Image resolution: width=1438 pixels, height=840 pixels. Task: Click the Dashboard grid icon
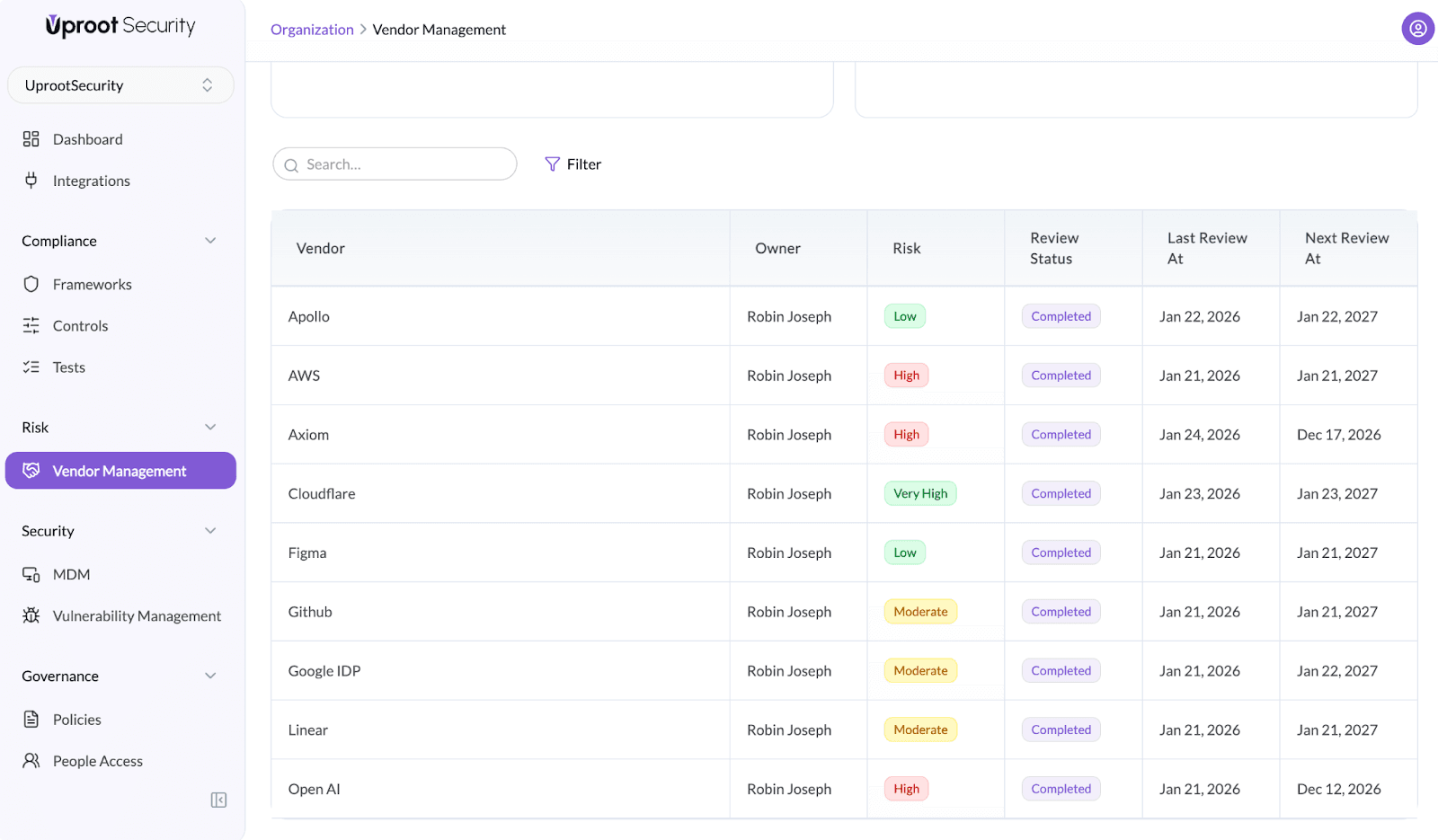(x=31, y=139)
